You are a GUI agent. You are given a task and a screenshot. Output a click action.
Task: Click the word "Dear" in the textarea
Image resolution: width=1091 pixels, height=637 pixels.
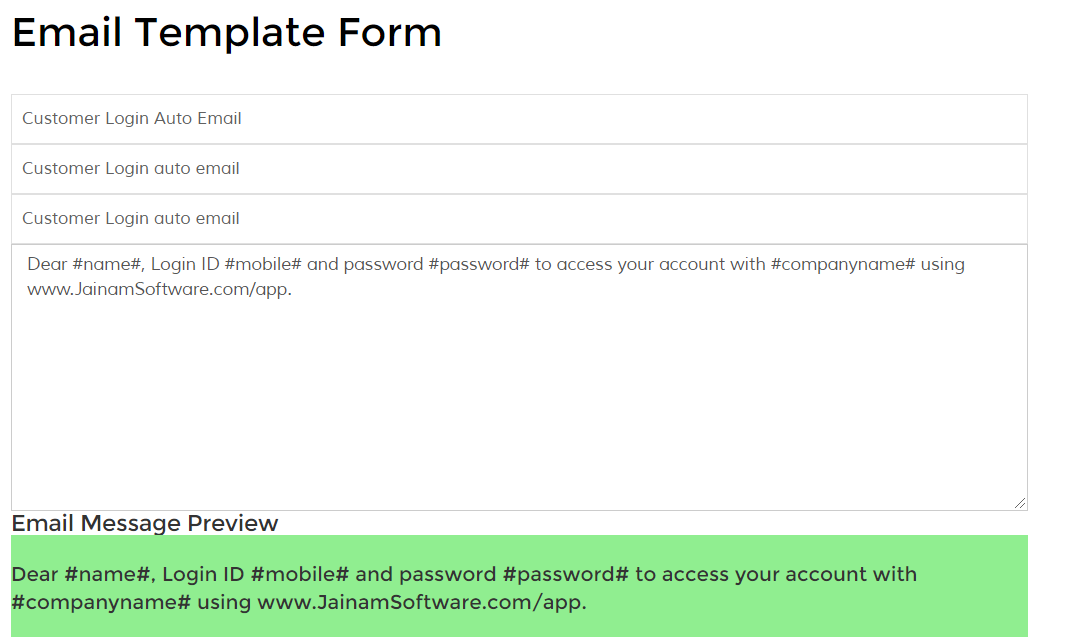[x=47, y=265]
